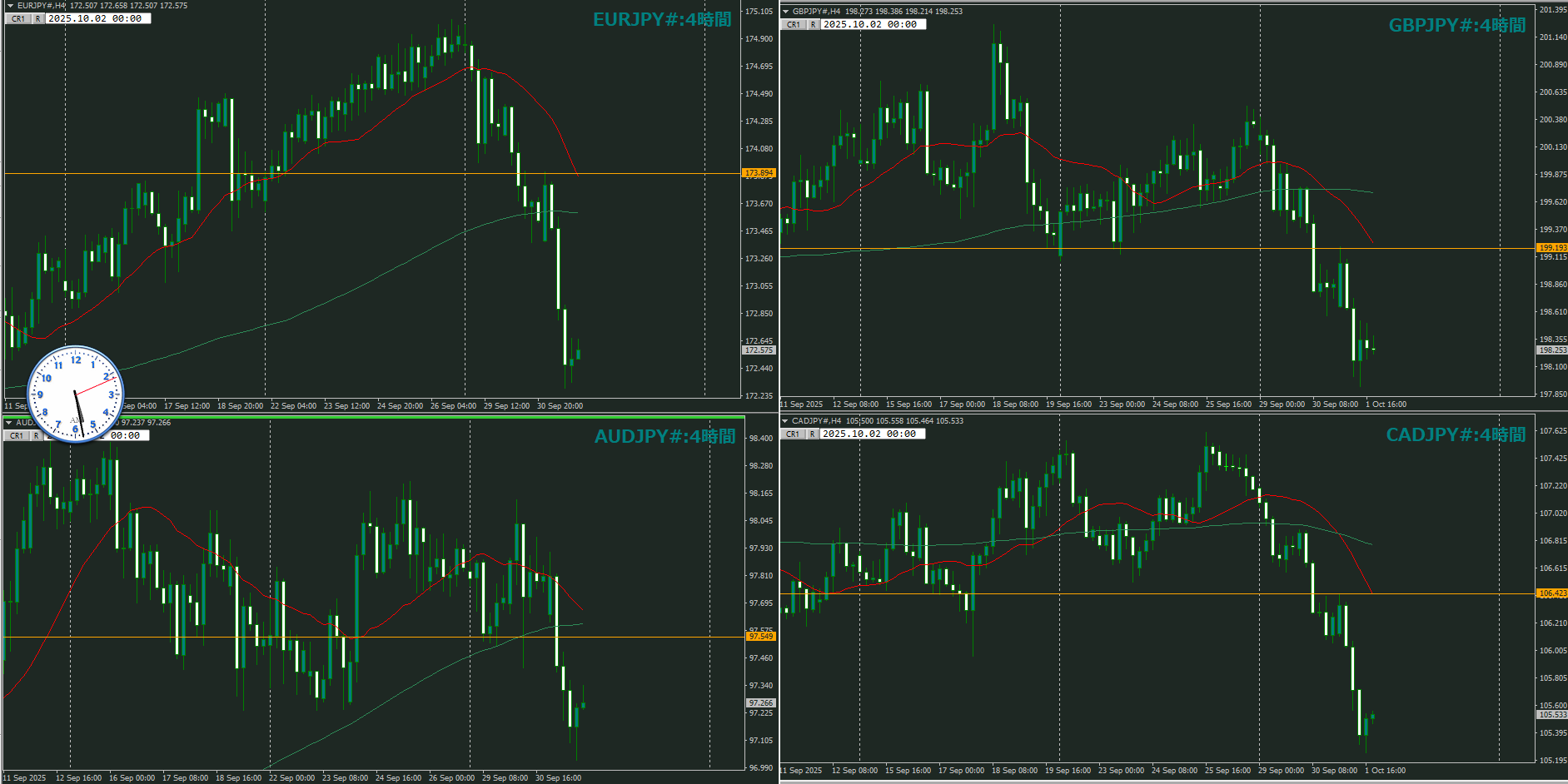Screen dimensions: 1568x784
Task: Click the analog clock widget
Action: click(76, 394)
